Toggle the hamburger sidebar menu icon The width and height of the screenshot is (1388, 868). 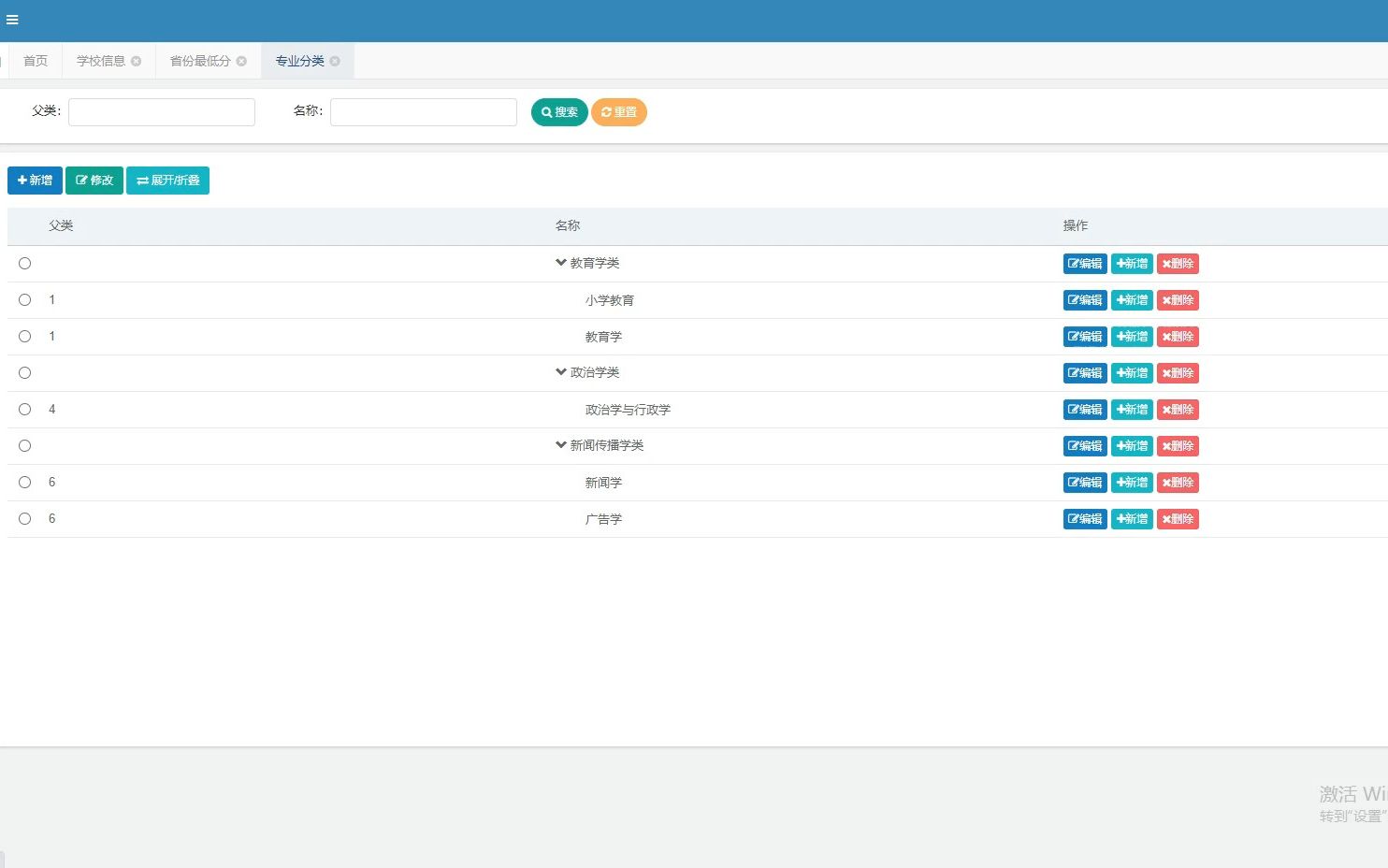[x=12, y=20]
